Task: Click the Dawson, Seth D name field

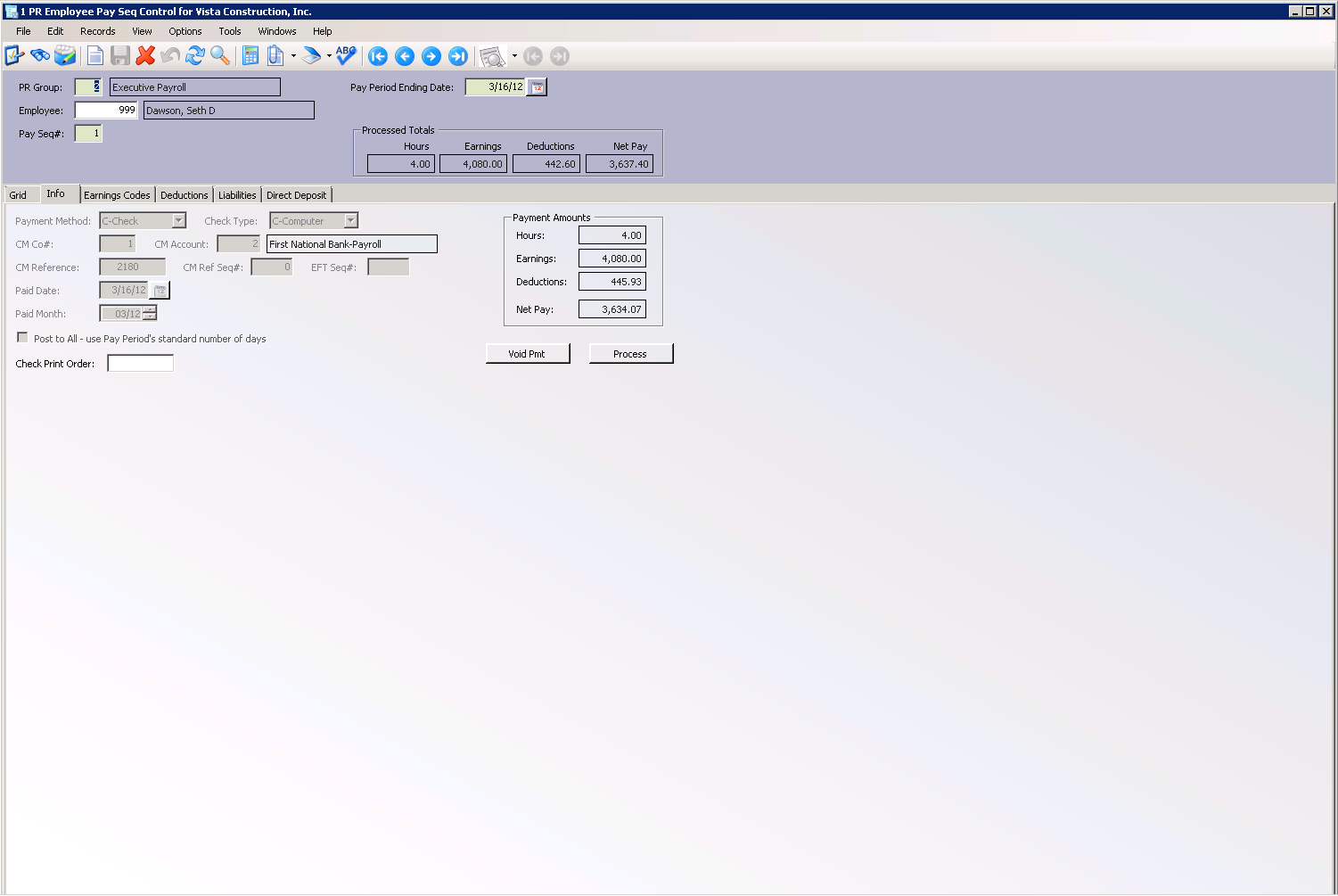Action: point(229,111)
